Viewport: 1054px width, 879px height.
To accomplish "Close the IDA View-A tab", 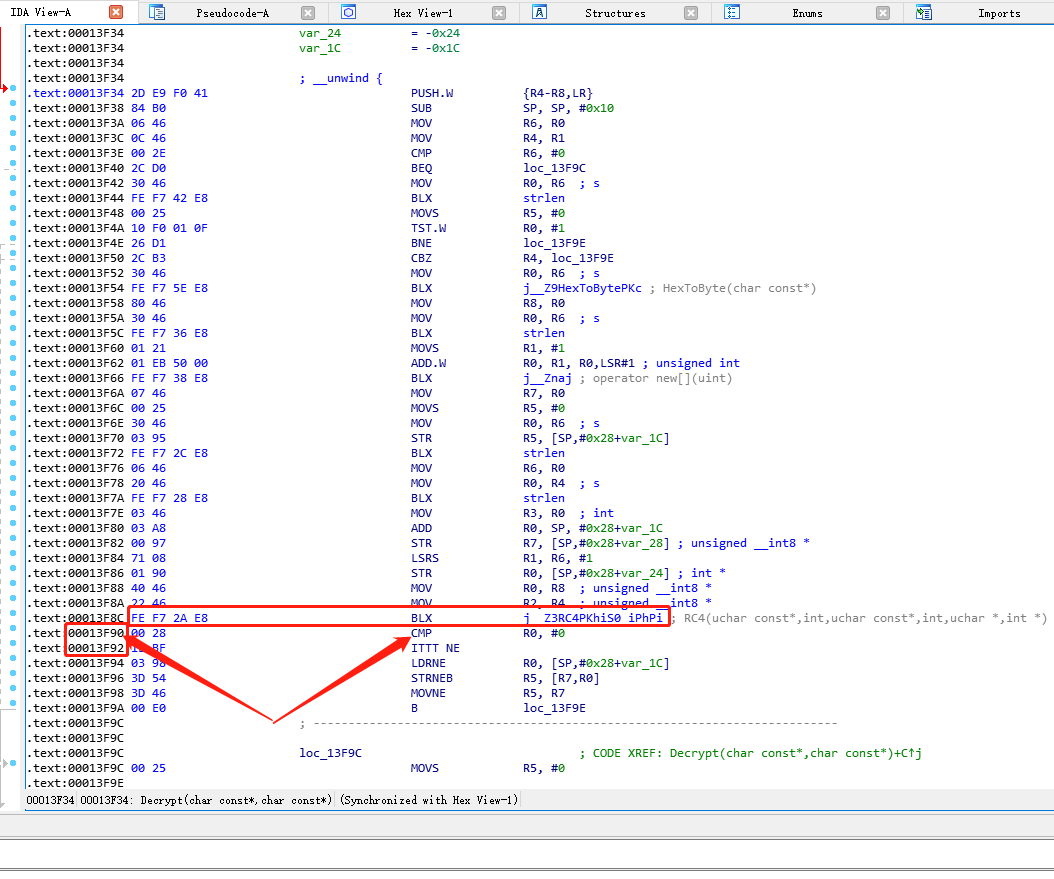I will [x=116, y=12].
